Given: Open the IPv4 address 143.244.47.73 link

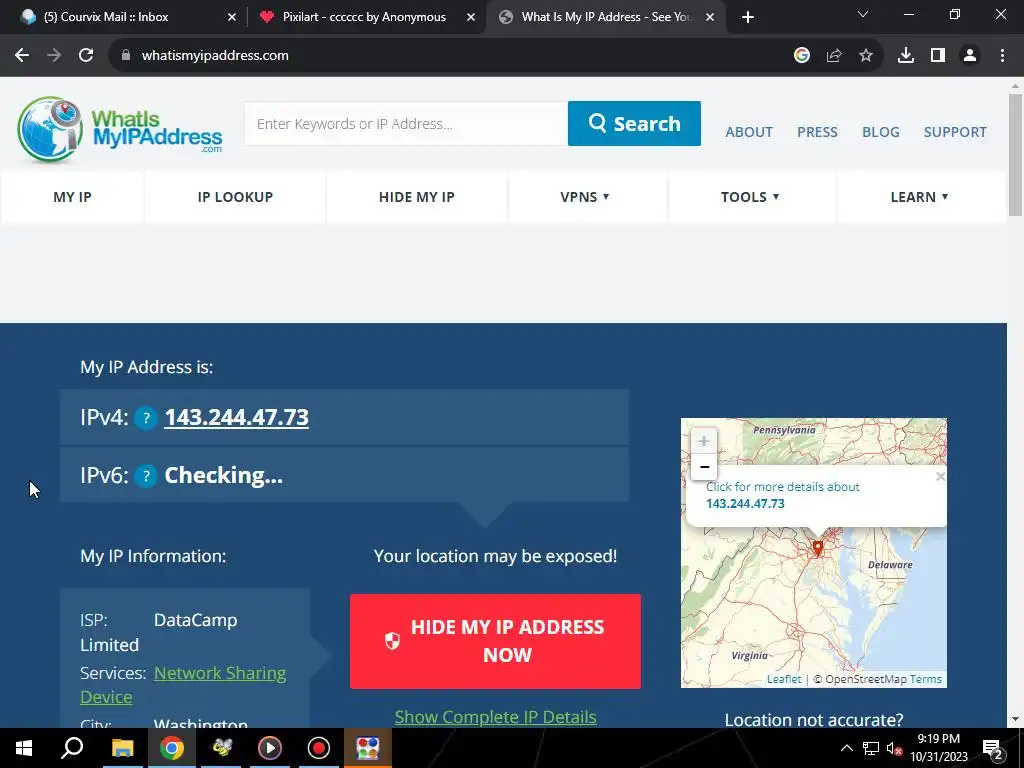Looking at the screenshot, I should [x=236, y=417].
